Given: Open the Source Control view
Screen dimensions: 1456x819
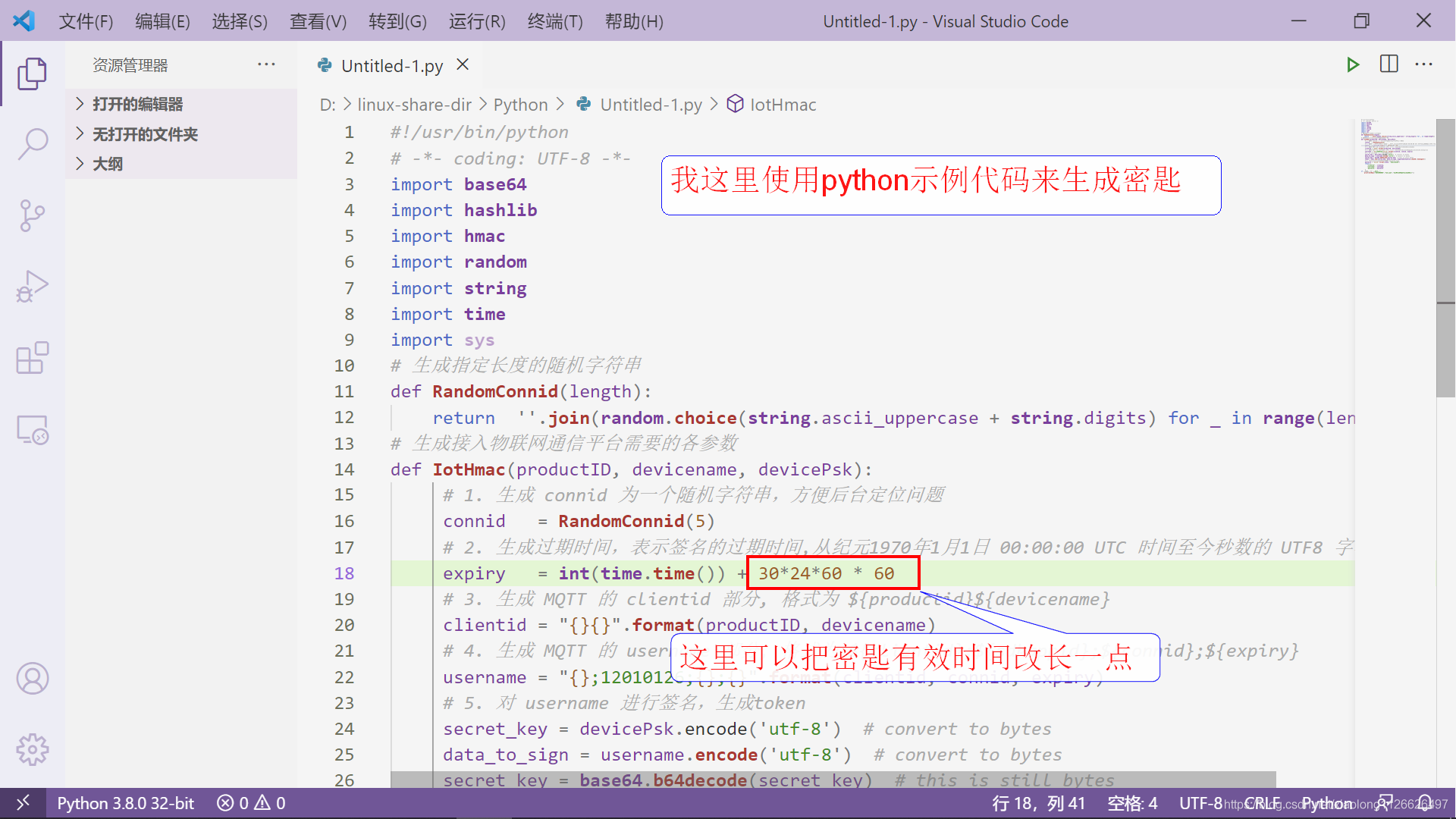Looking at the screenshot, I should point(32,215).
